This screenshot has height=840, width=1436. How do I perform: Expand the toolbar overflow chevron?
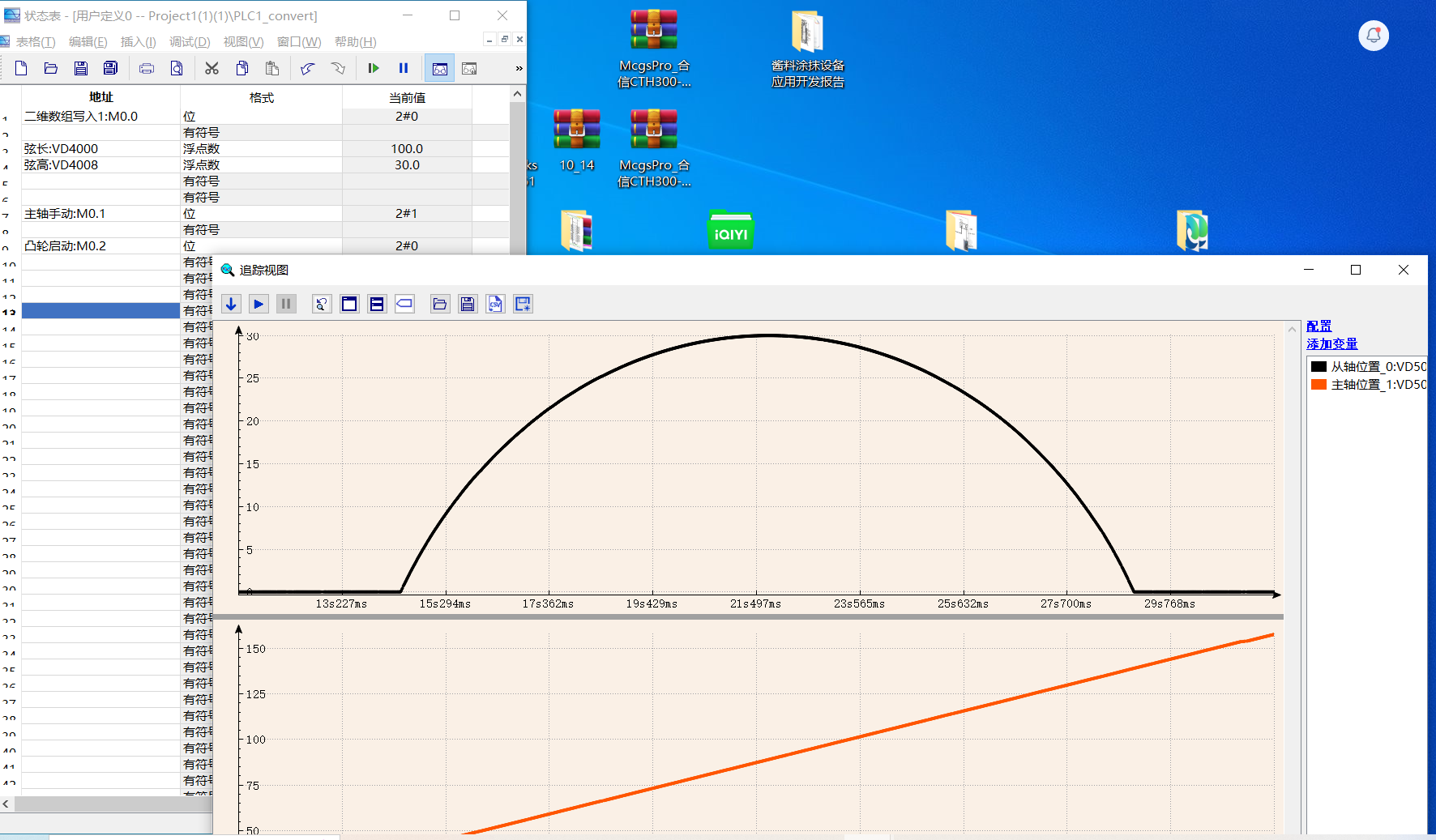(x=519, y=68)
